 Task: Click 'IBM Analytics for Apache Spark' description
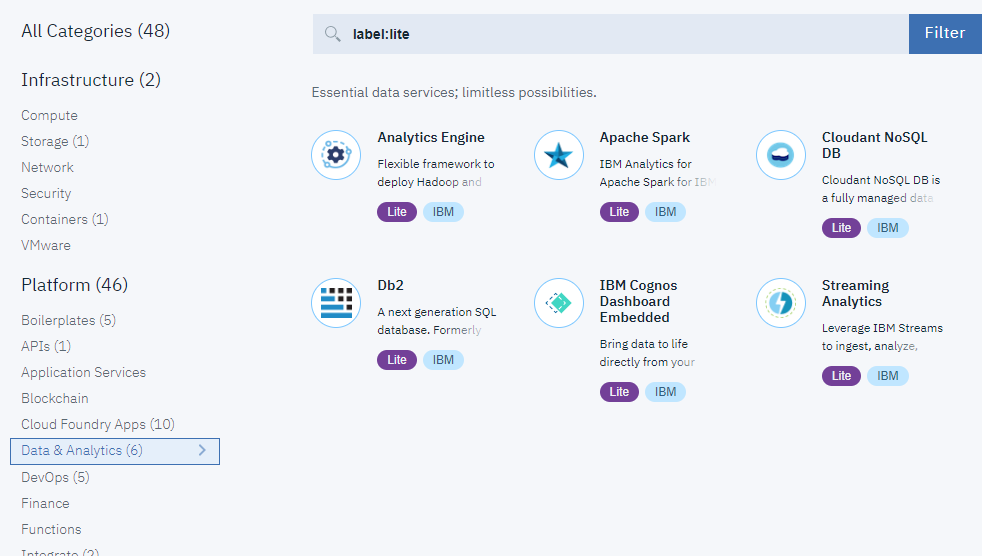click(658, 173)
